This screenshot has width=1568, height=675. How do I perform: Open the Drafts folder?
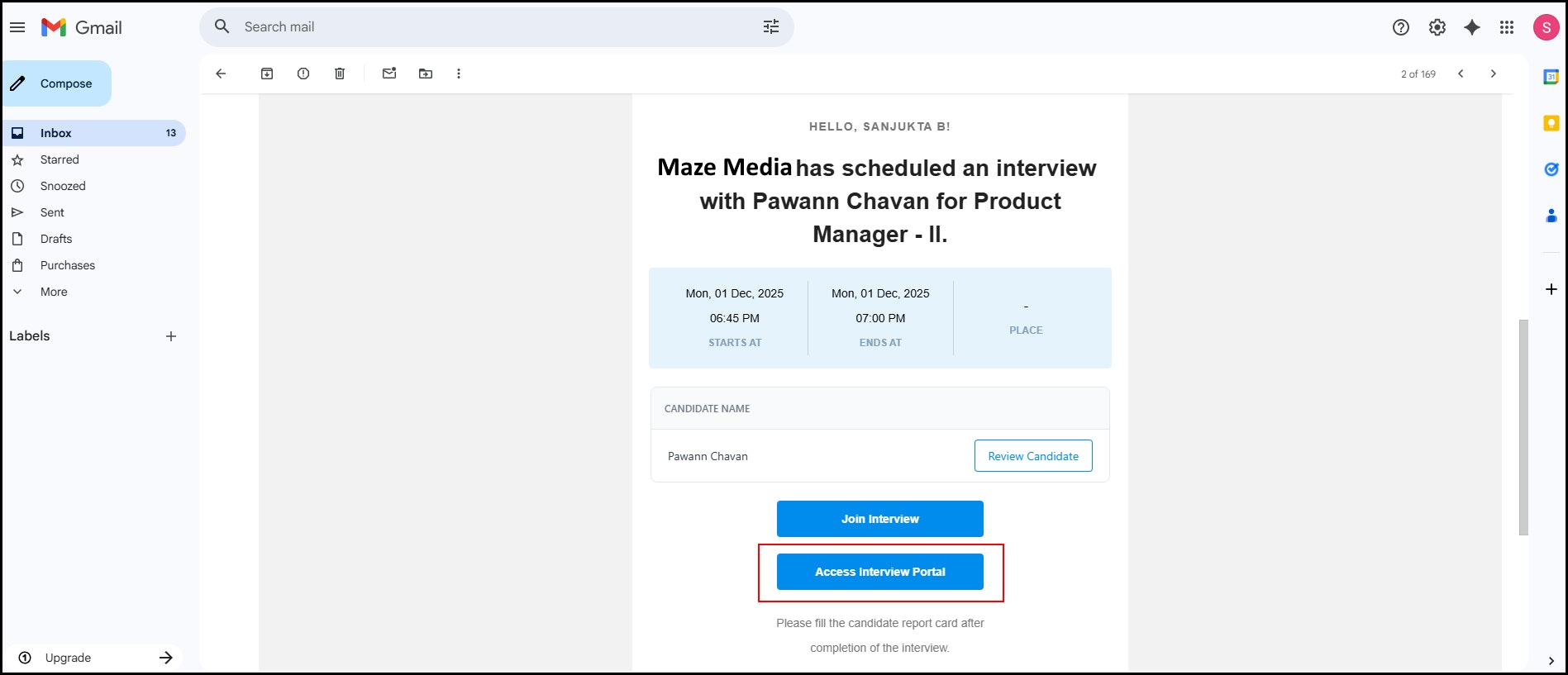point(56,239)
